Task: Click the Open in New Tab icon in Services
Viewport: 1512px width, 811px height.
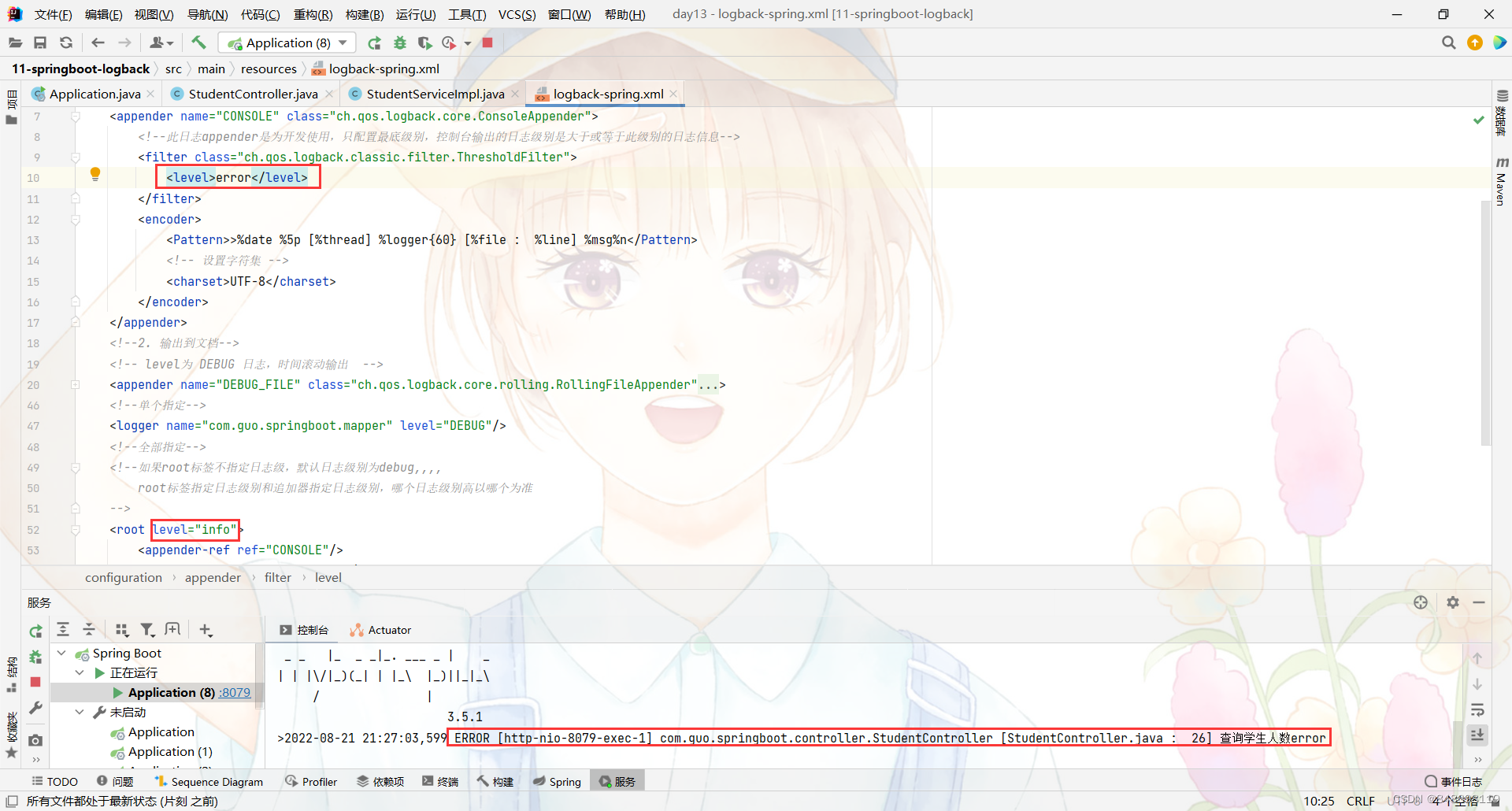Action: [x=172, y=629]
